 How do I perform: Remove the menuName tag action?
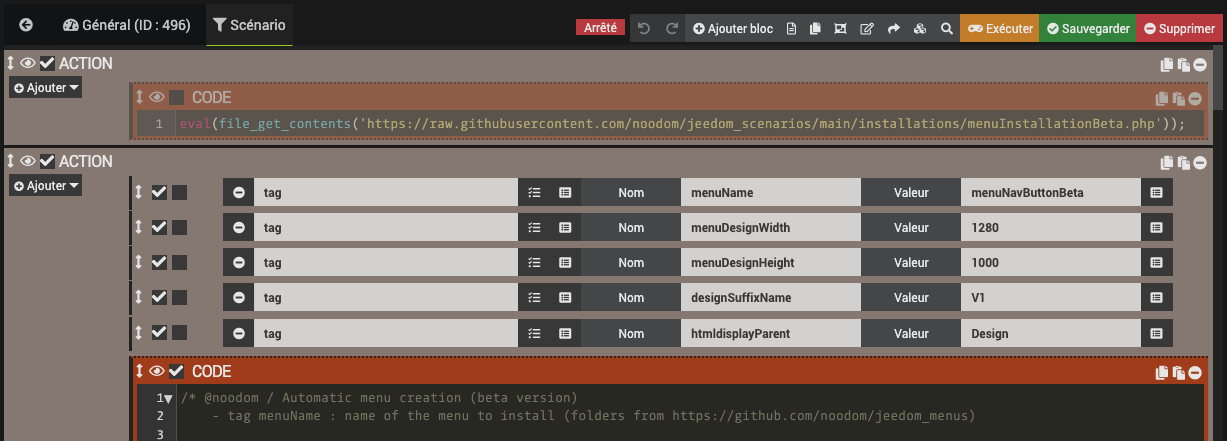tap(238, 193)
